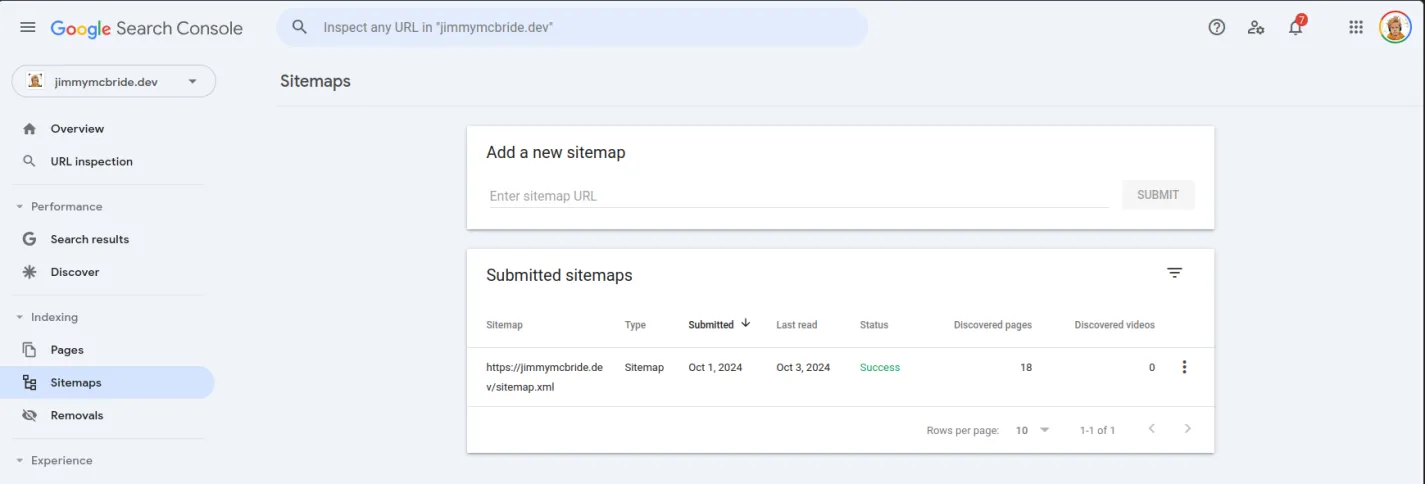Viewport: 1425px width, 484px height.
Task: Click the Sitemaps page heading
Action: click(315, 81)
